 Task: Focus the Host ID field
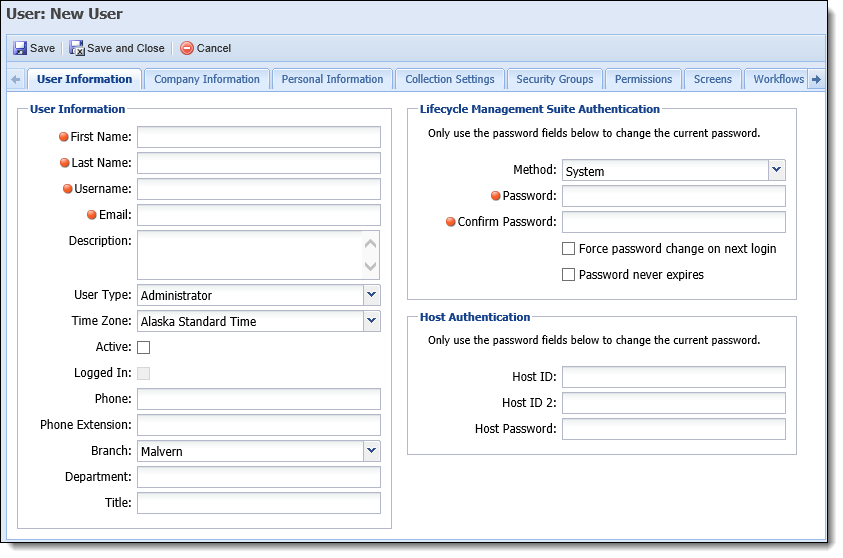click(674, 377)
